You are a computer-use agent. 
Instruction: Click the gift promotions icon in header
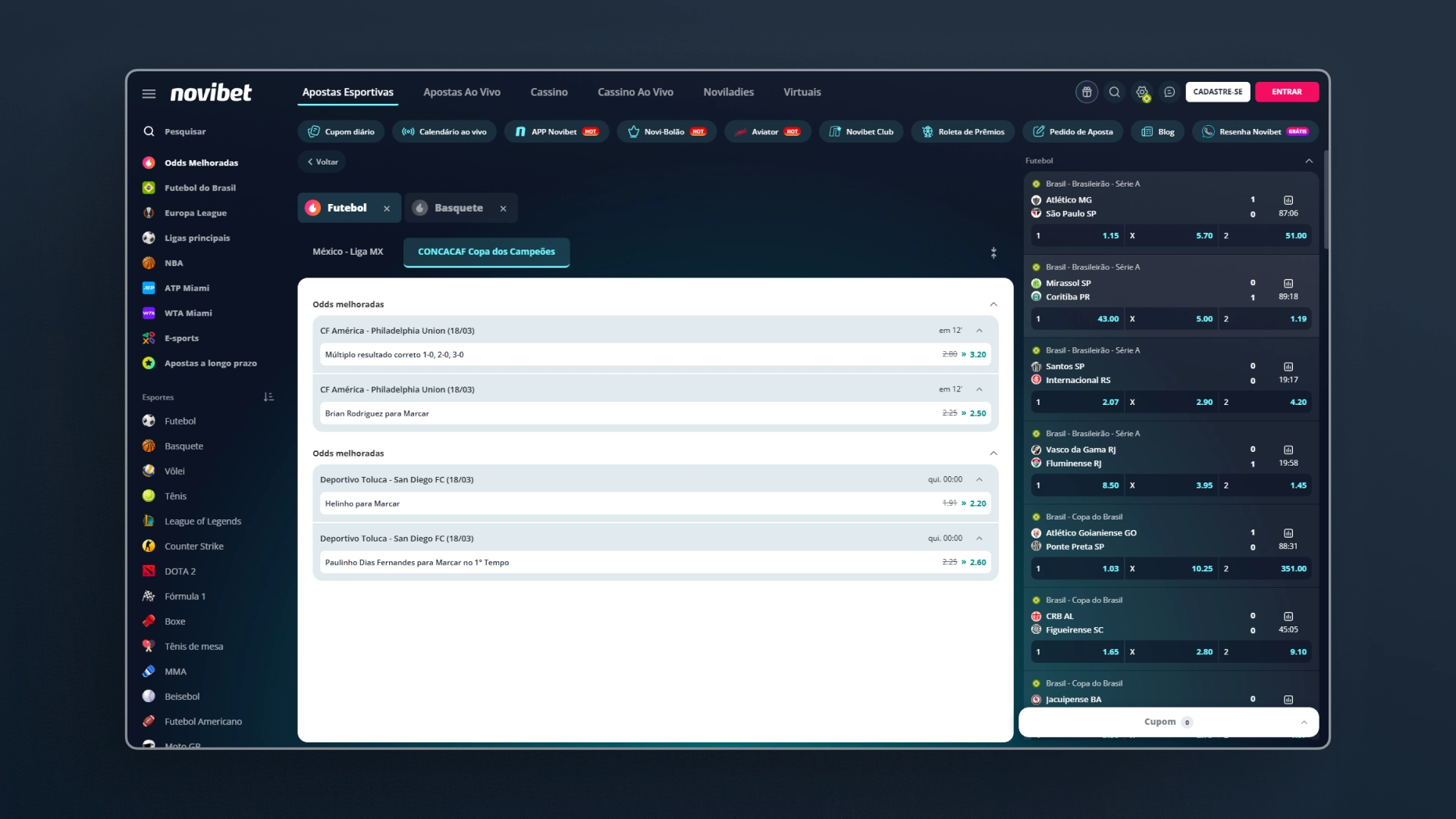click(x=1087, y=92)
